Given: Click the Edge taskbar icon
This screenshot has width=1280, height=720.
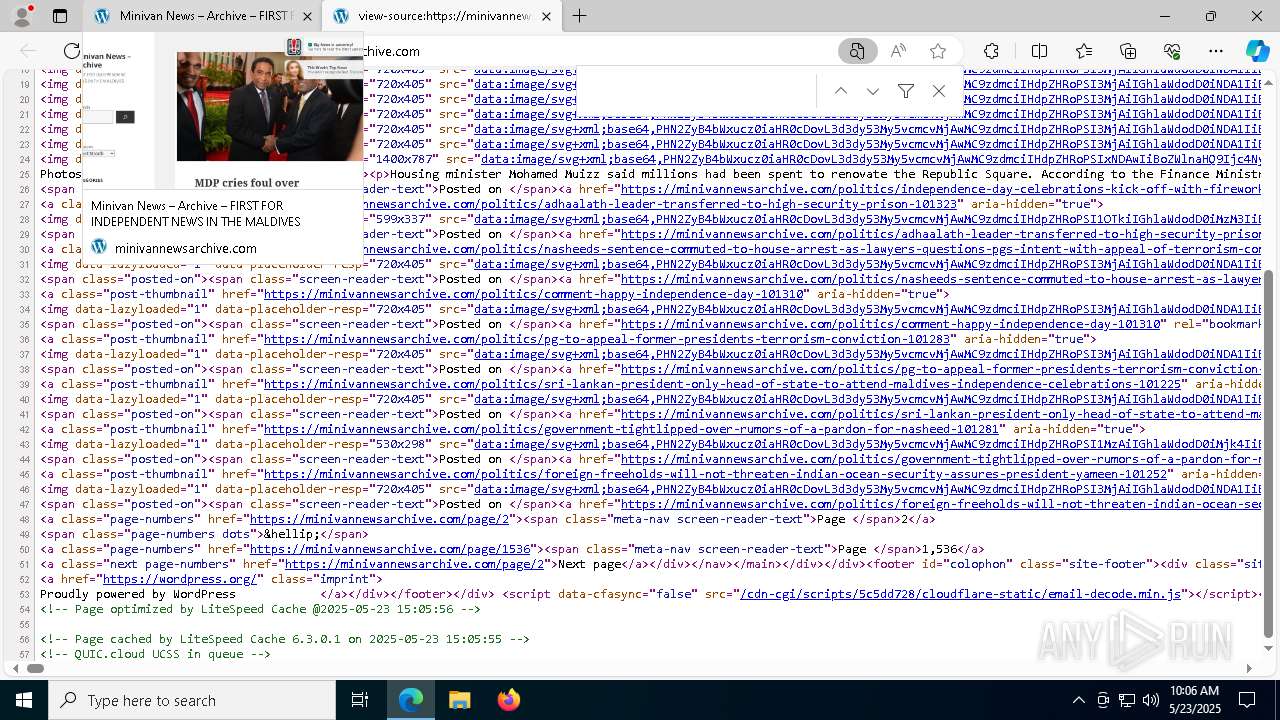Looking at the screenshot, I should tap(411, 700).
